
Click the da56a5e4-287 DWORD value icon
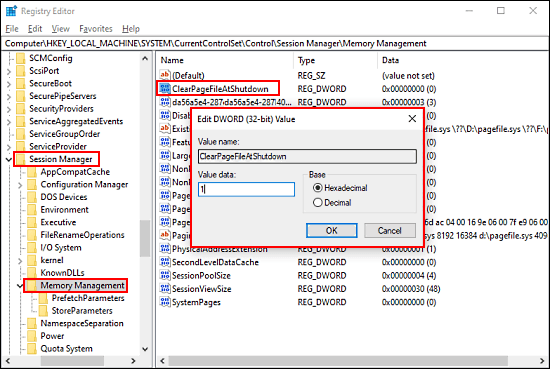pyautogui.click(x=165, y=102)
